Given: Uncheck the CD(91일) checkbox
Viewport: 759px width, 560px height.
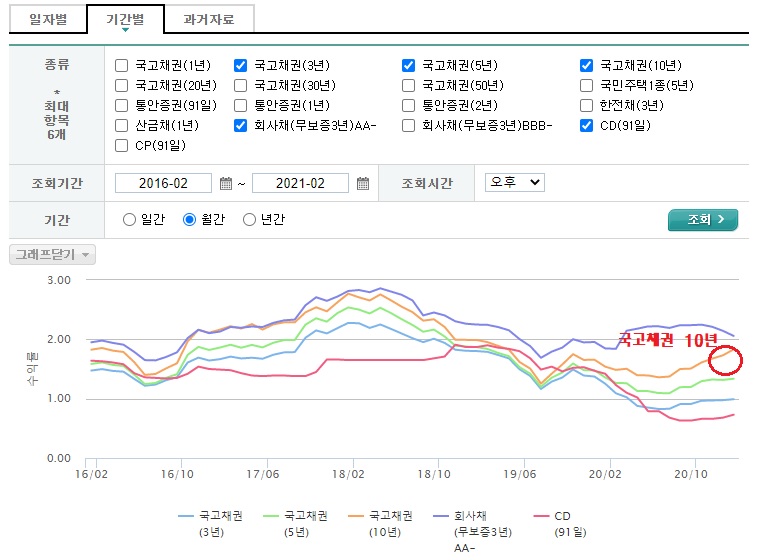Looking at the screenshot, I should coord(588,126).
